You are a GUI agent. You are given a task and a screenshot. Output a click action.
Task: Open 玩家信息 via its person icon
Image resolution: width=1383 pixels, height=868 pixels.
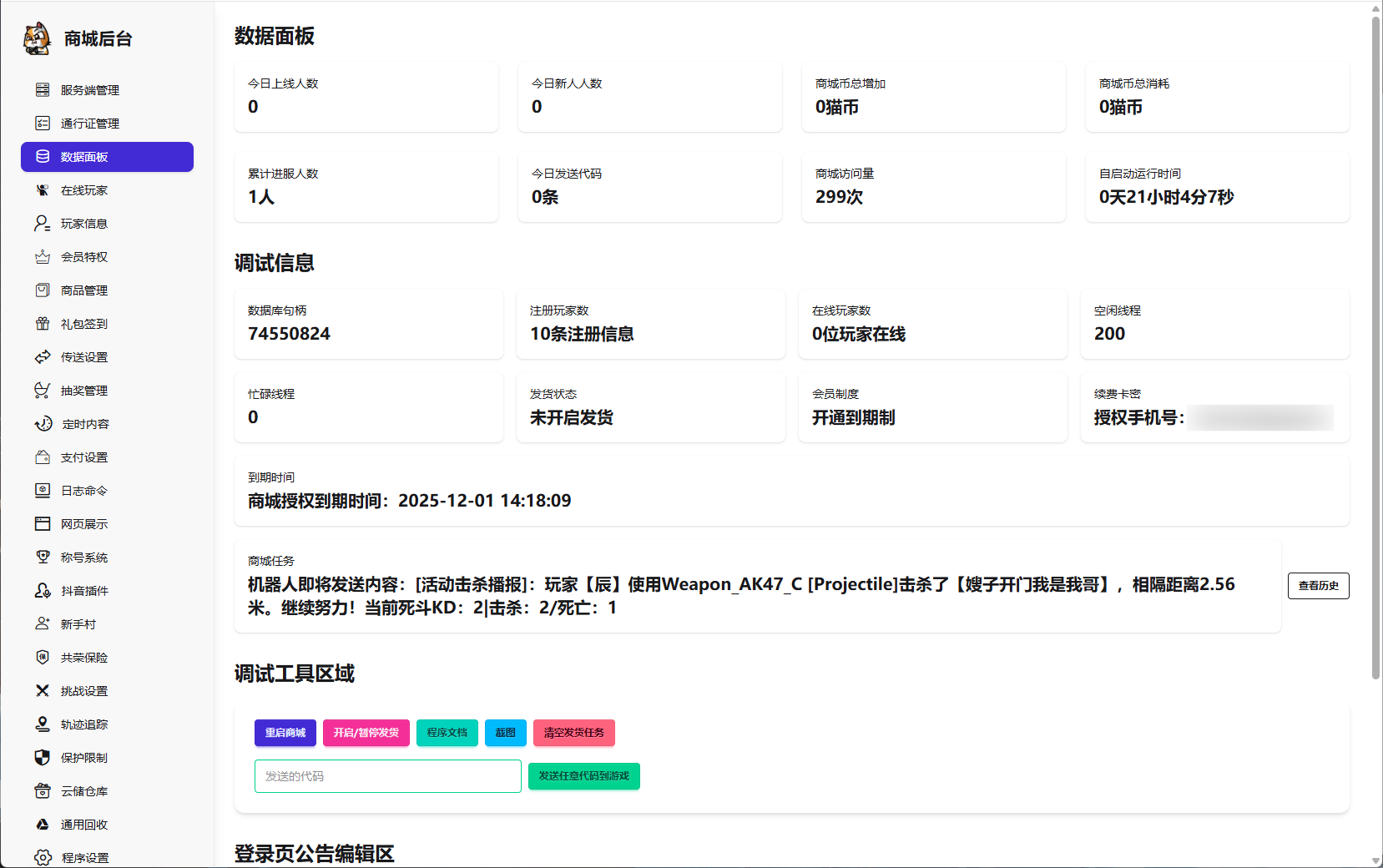[x=43, y=224]
